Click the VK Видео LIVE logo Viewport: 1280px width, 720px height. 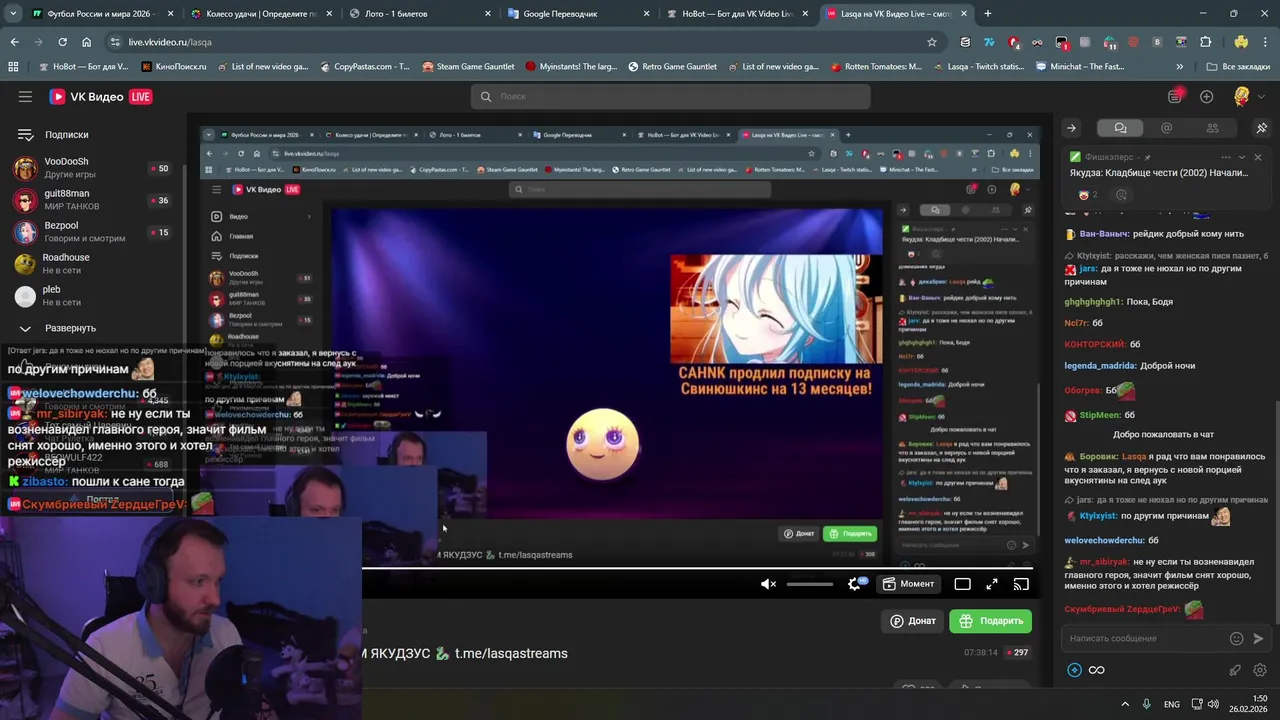pyautogui.click(x=101, y=97)
